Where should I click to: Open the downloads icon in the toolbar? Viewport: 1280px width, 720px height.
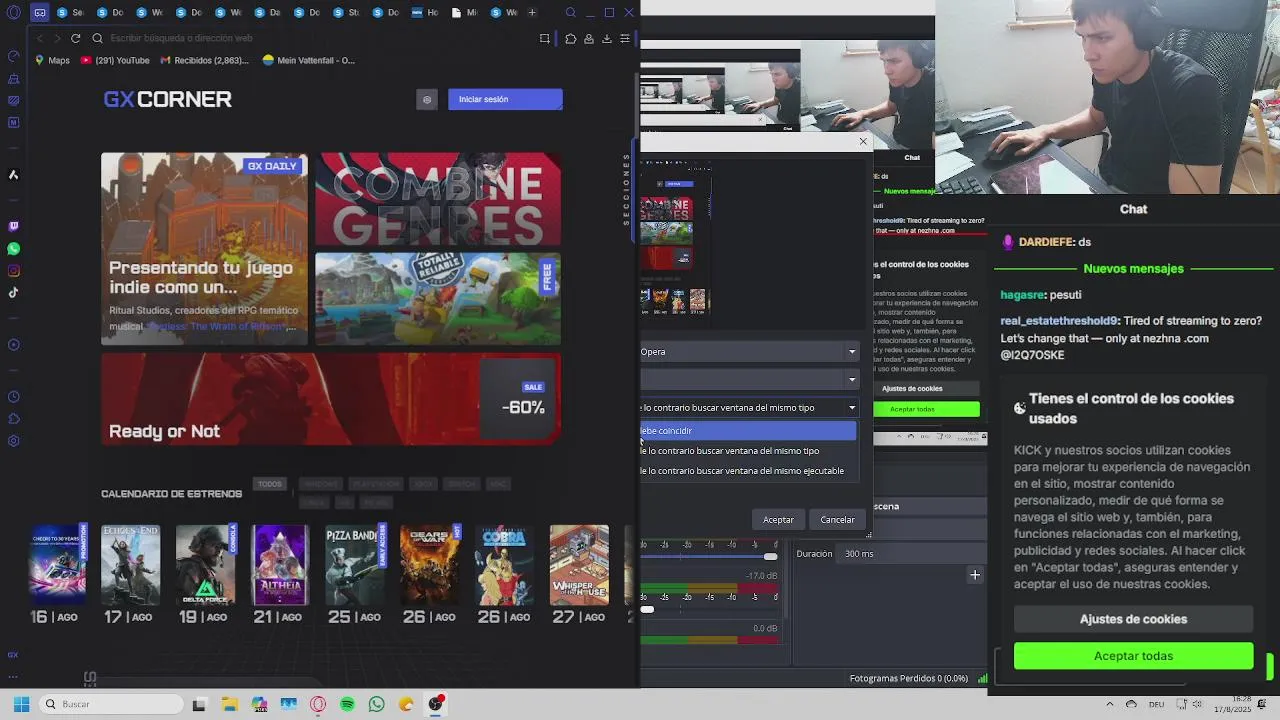coord(606,38)
